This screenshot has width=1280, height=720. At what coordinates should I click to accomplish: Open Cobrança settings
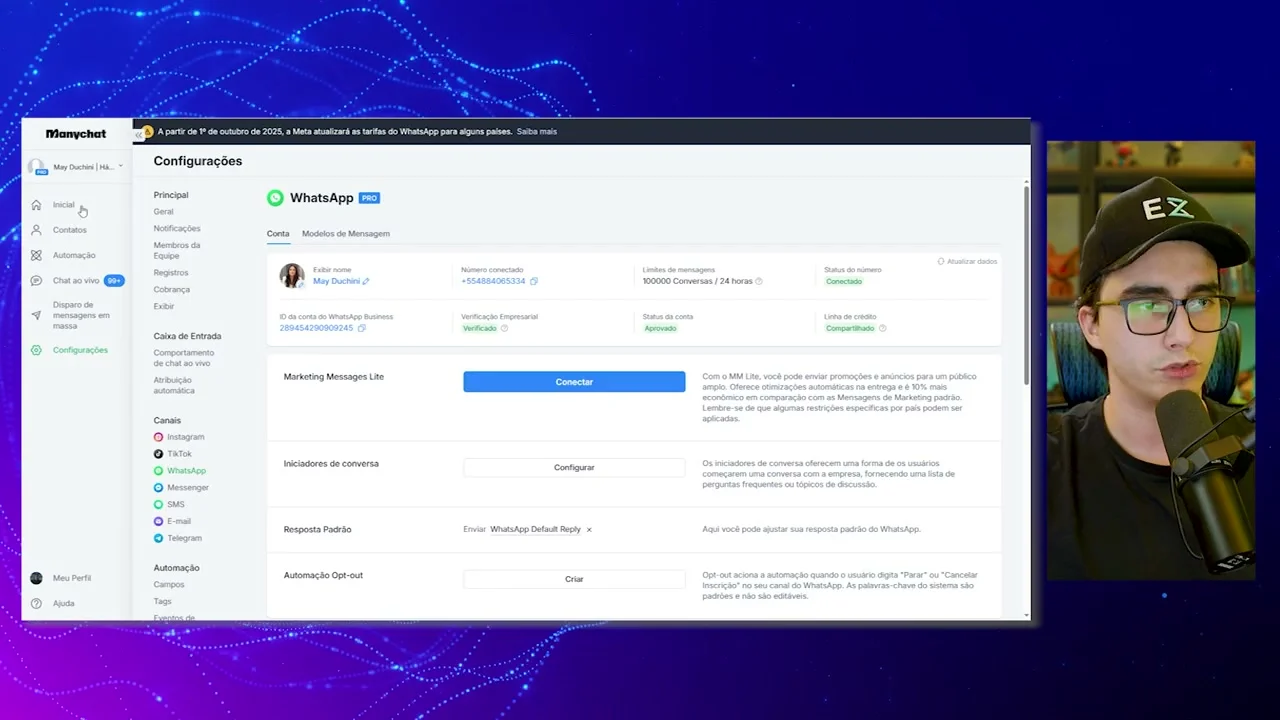tap(172, 290)
